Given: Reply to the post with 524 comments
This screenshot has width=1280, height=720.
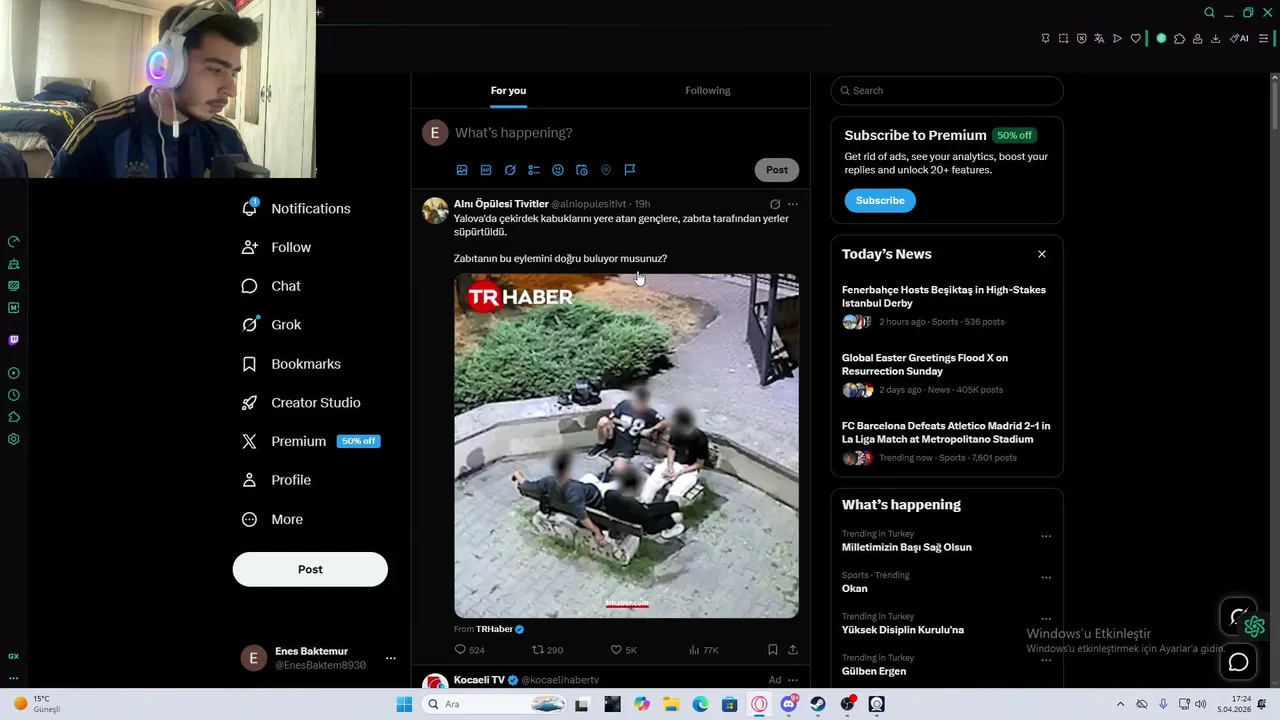Looking at the screenshot, I should pos(469,650).
